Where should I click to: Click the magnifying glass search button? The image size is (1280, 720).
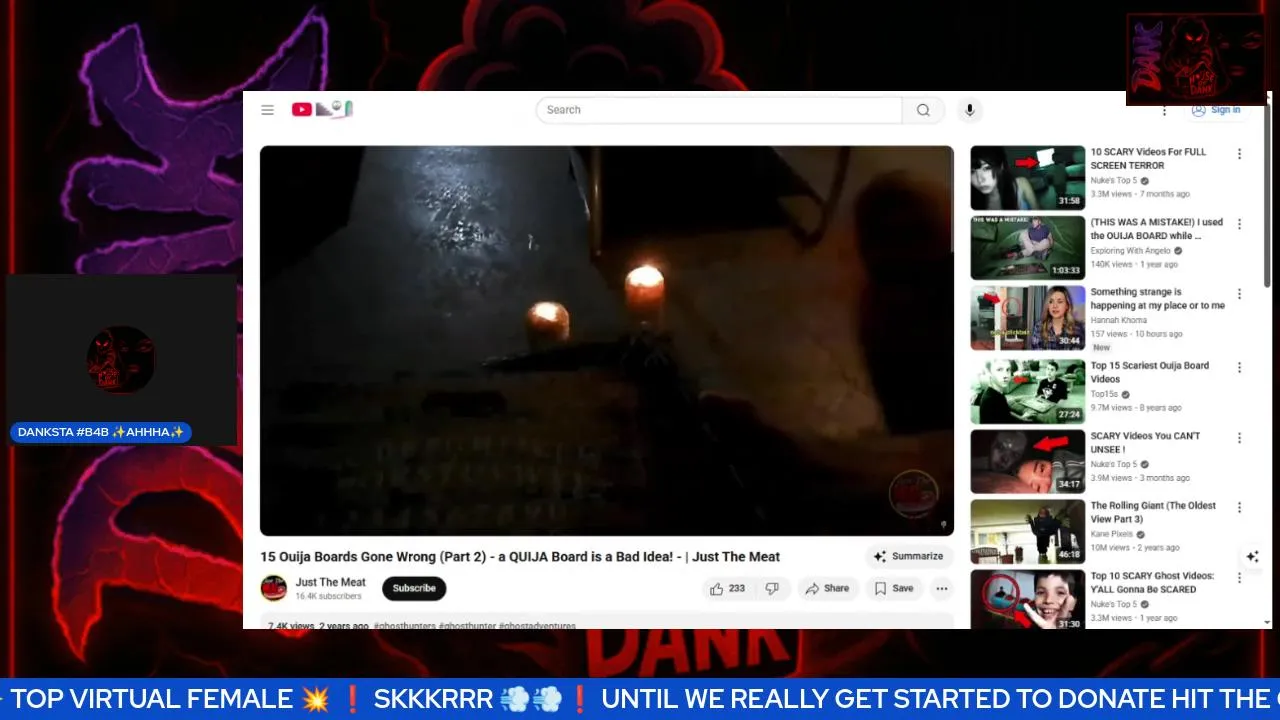[x=923, y=110]
